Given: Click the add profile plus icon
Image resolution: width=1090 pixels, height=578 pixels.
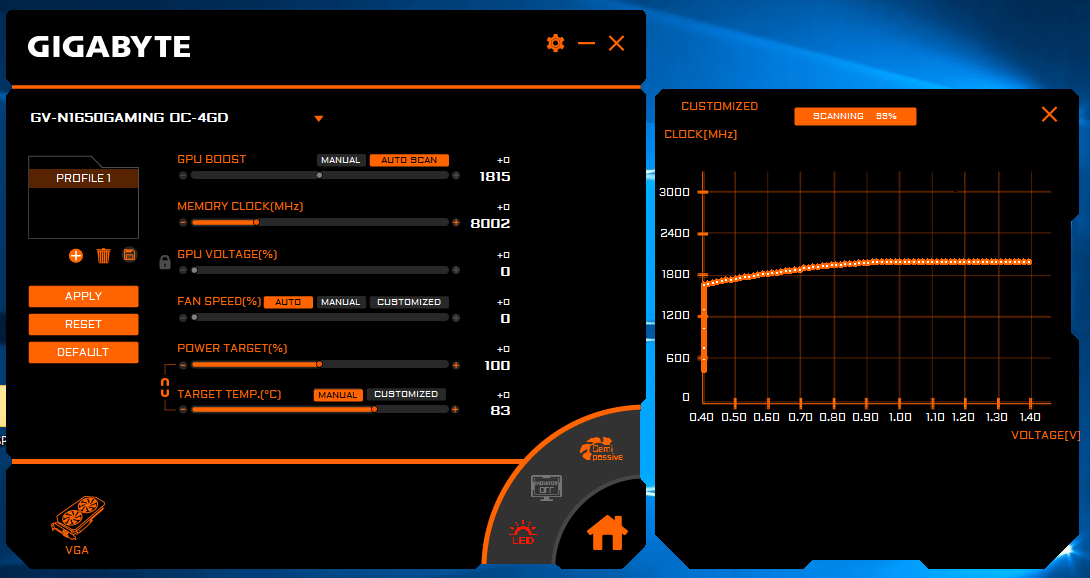Looking at the screenshot, I should point(76,255).
